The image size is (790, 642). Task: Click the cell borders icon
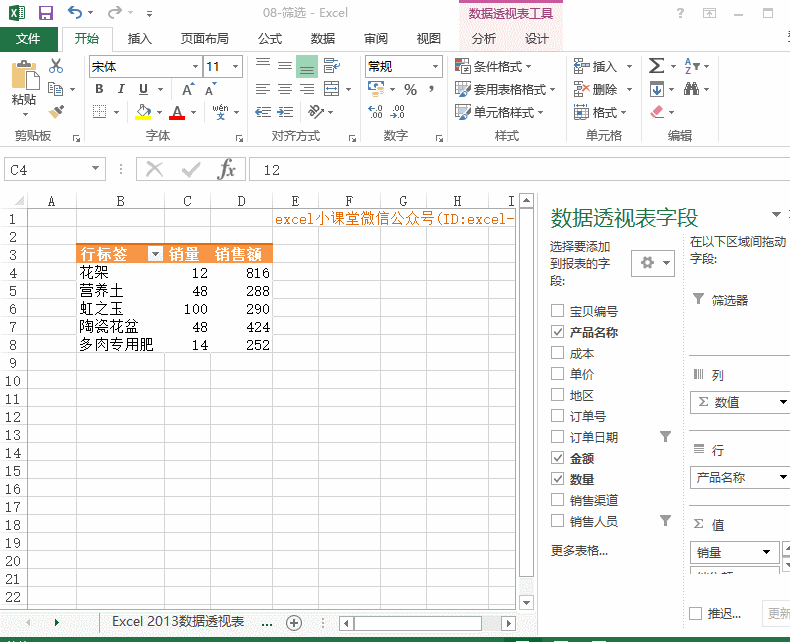point(100,111)
